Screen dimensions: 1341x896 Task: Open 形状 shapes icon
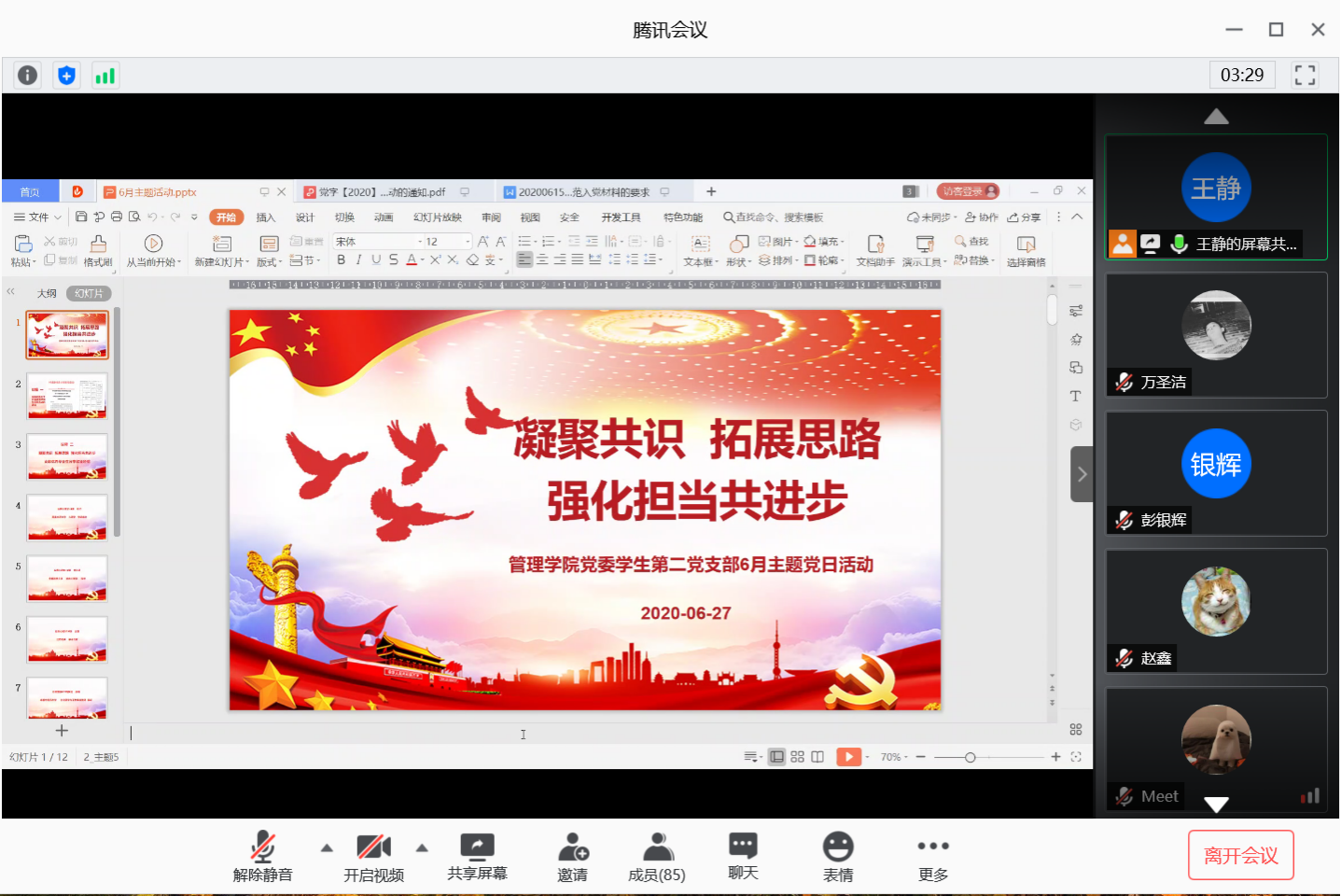pos(739,245)
